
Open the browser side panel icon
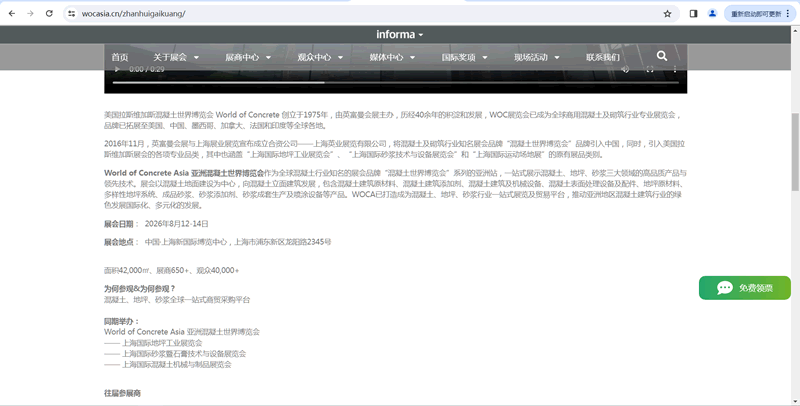pyautogui.click(x=694, y=14)
